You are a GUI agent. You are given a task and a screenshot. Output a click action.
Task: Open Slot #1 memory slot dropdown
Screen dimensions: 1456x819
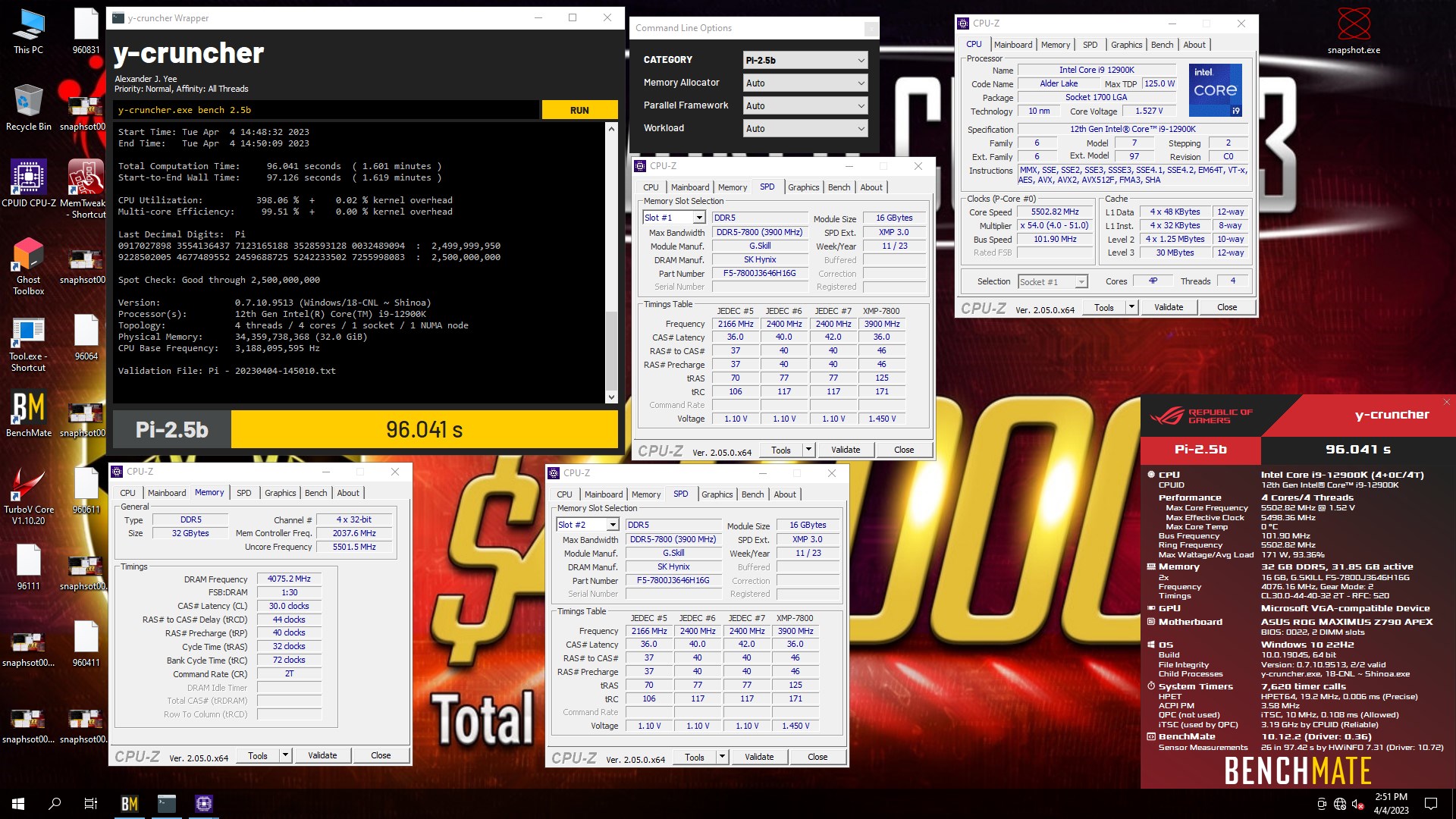674,218
